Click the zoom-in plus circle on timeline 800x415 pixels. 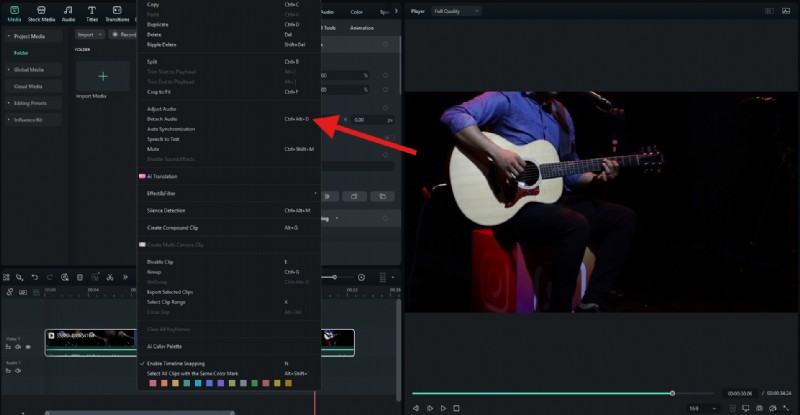click(361, 277)
